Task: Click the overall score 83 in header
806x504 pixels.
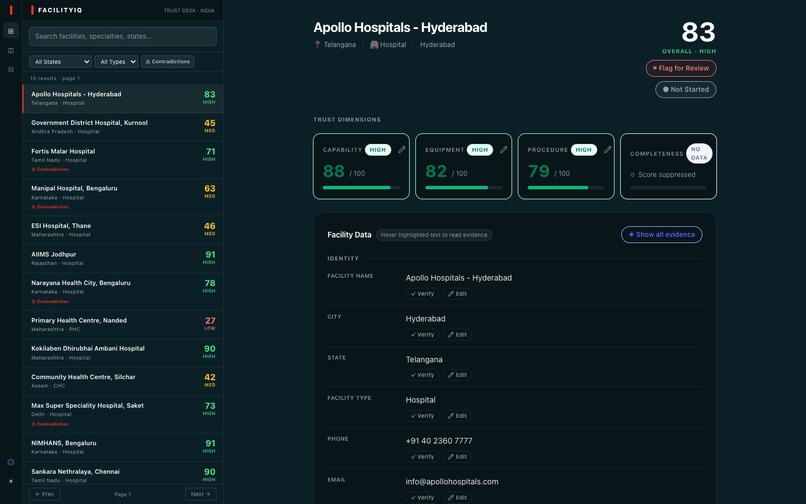Action: pos(698,32)
